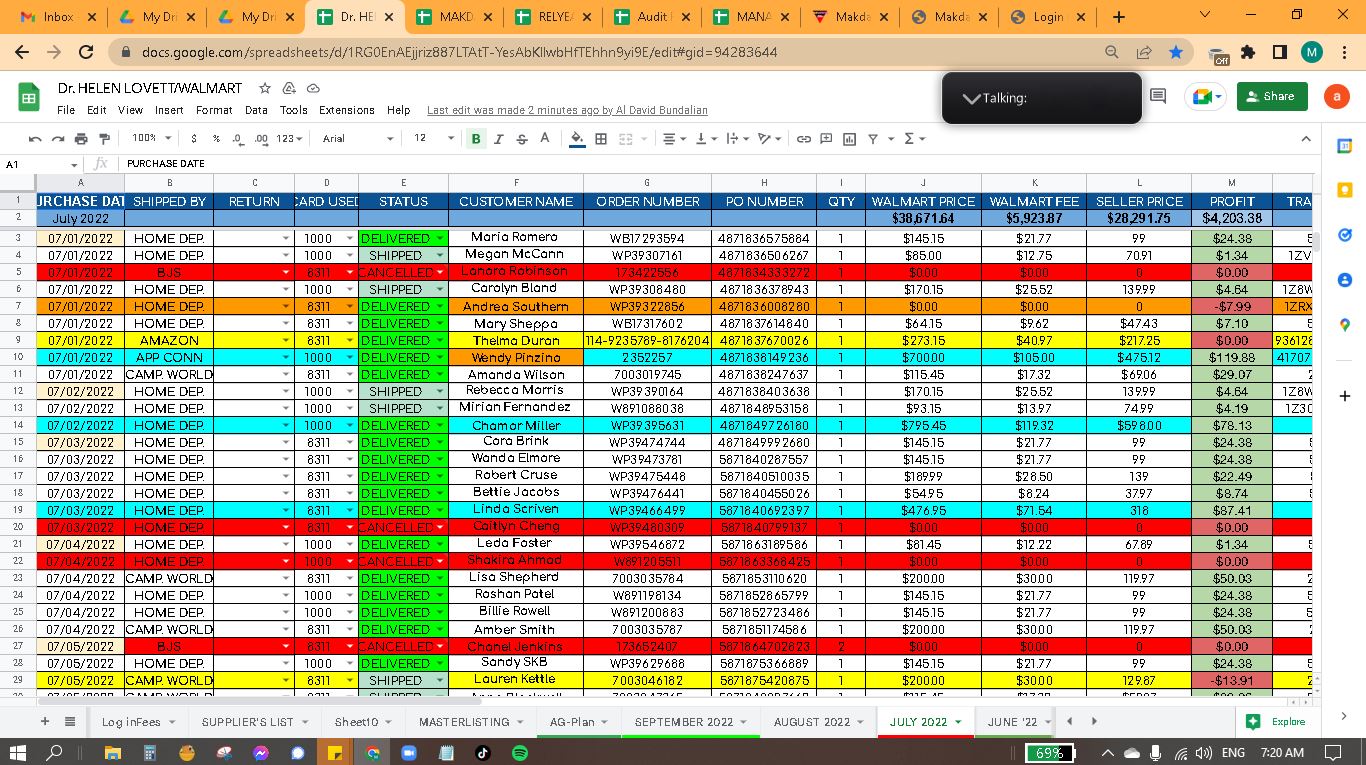Image resolution: width=1366 pixels, height=765 pixels.
Task: Star the Dr. HELEN LOVETT/WALMART document
Action: coord(265,88)
